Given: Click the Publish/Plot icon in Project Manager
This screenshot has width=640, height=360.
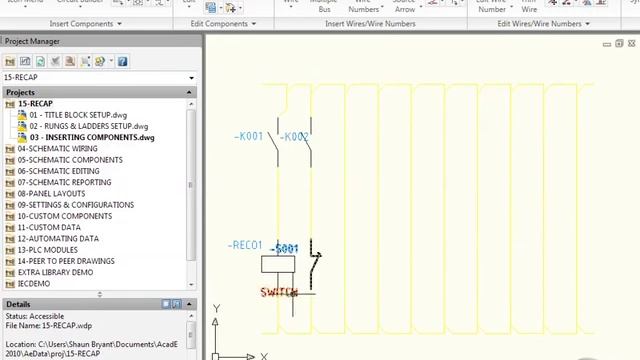Looking at the screenshot, I should click(x=70, y=62).
